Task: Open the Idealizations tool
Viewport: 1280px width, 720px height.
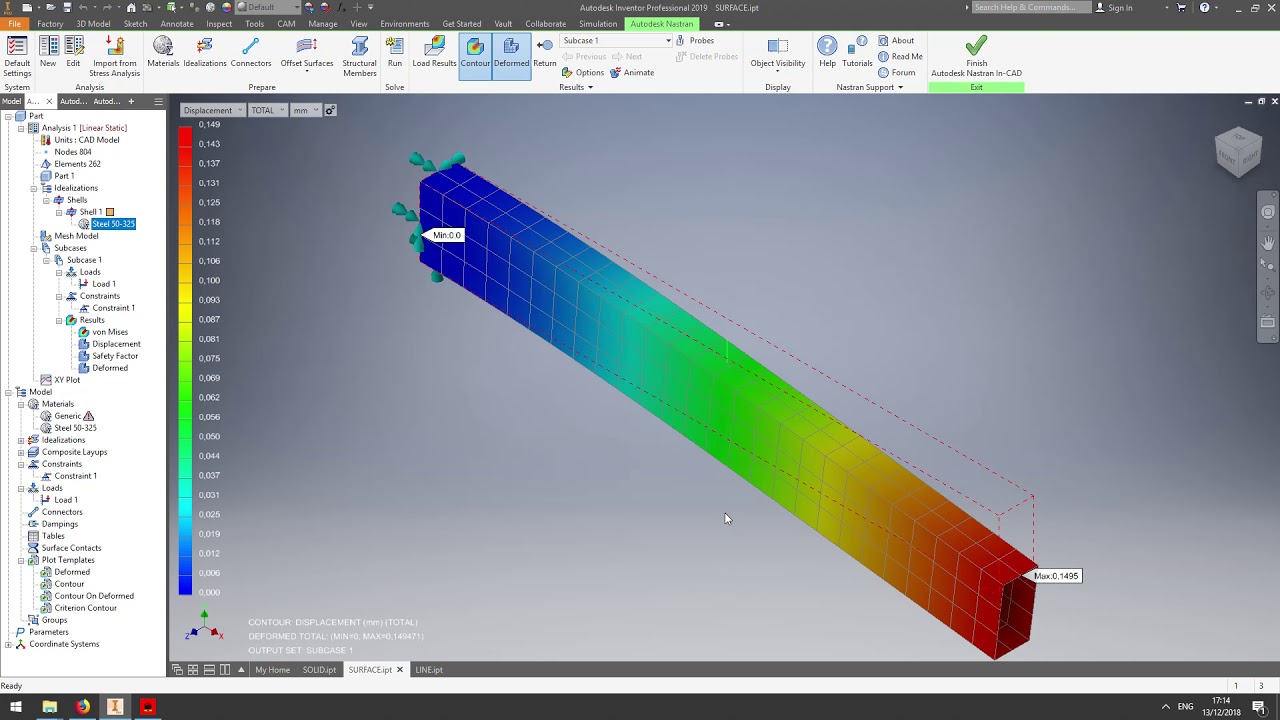Action: pos(205,52)
